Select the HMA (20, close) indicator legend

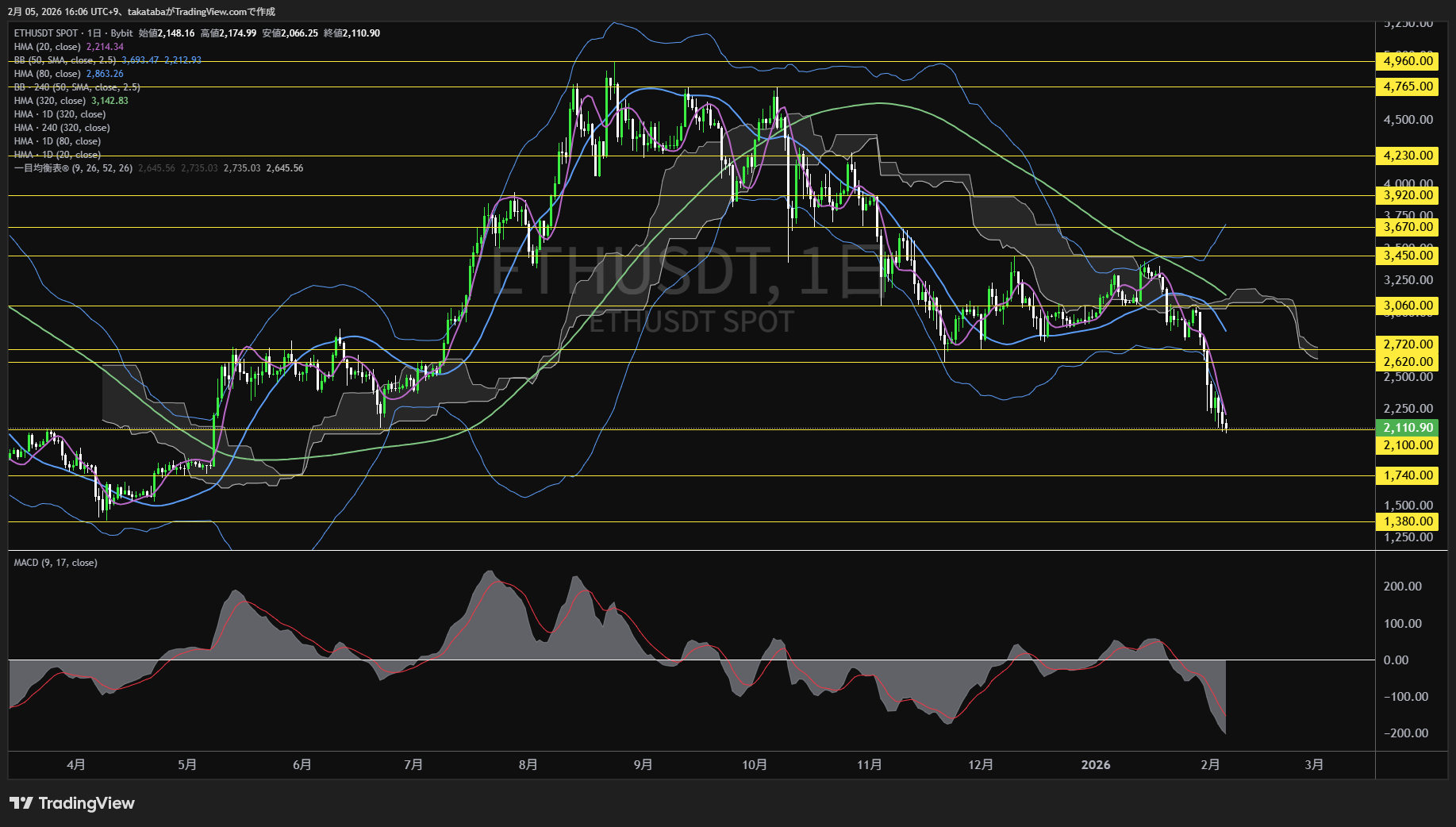pos(48,47)
